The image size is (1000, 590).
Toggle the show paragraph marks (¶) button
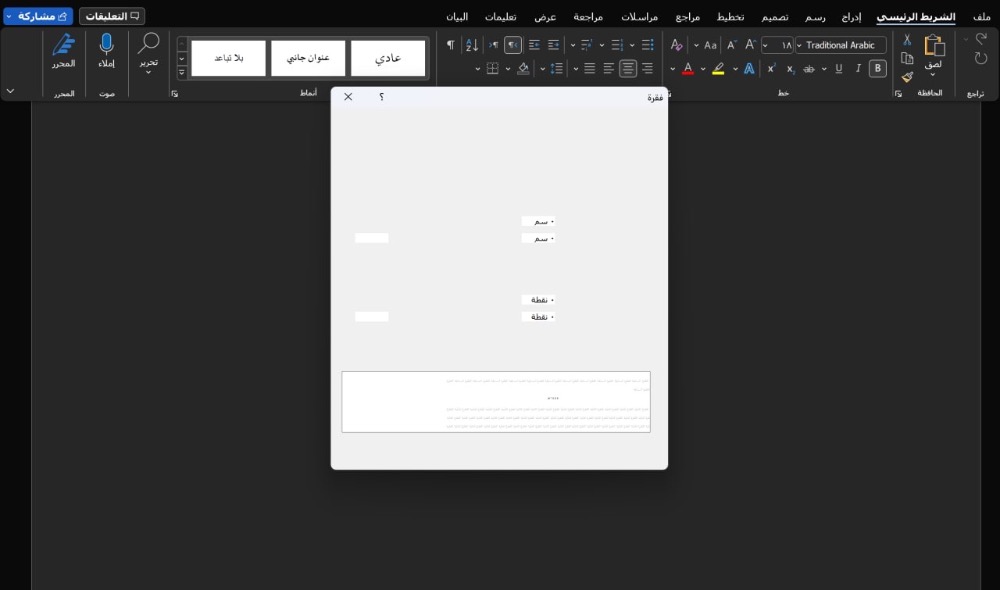click(450, 45)
